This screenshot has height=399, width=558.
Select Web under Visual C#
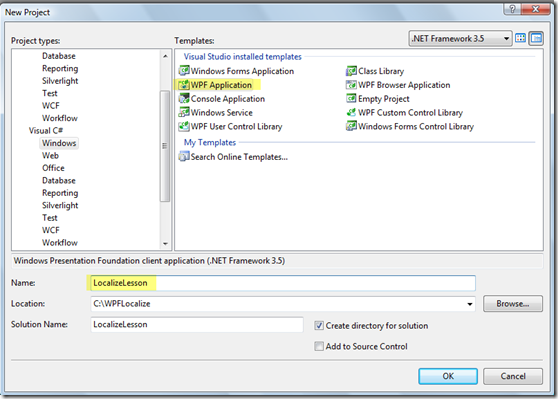(50, 156)
